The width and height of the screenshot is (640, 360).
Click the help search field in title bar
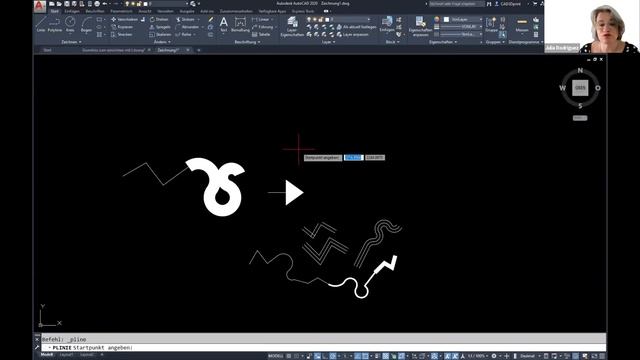456,4
